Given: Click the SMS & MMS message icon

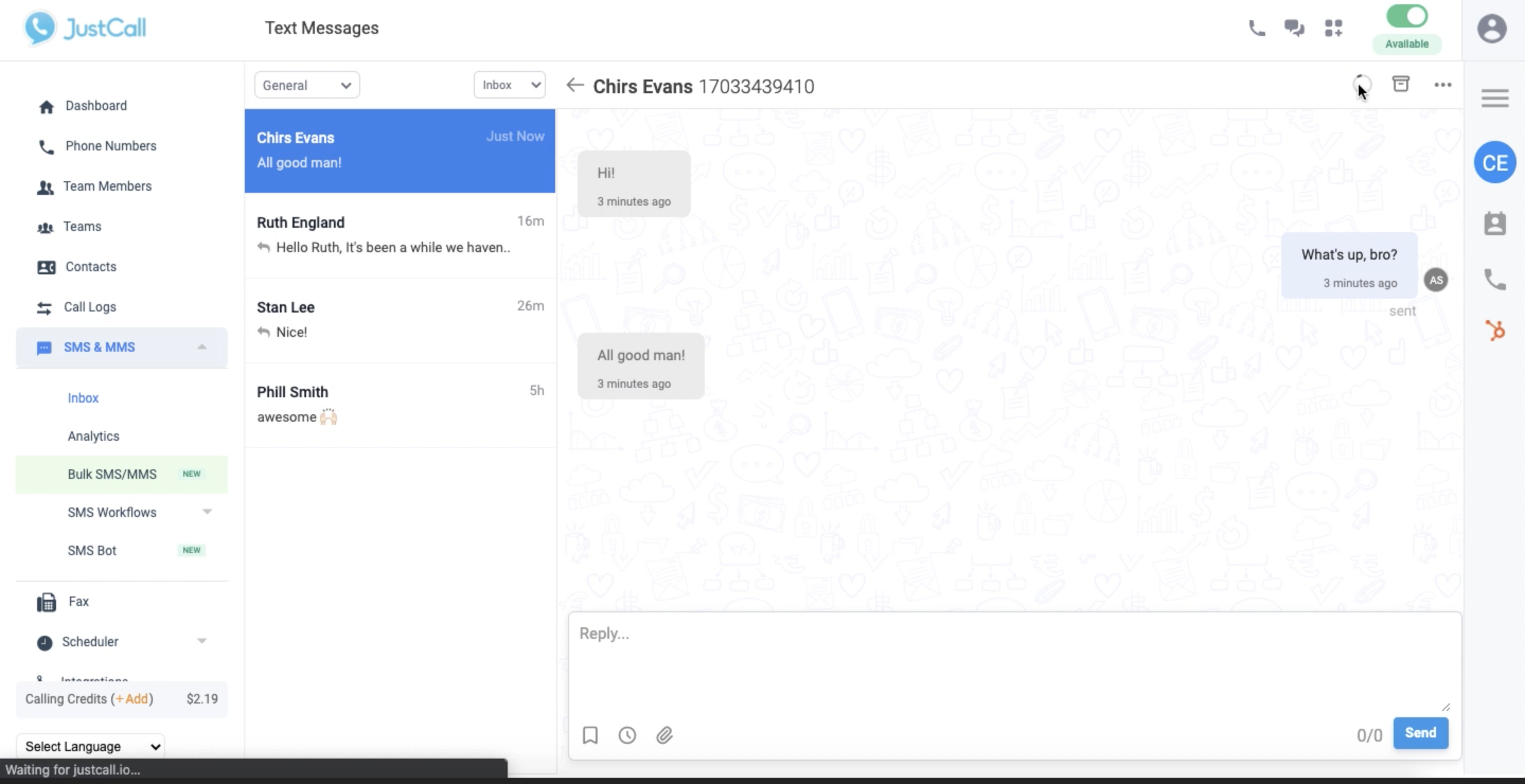Looking at the screenshot, I should tap(44, 348).
